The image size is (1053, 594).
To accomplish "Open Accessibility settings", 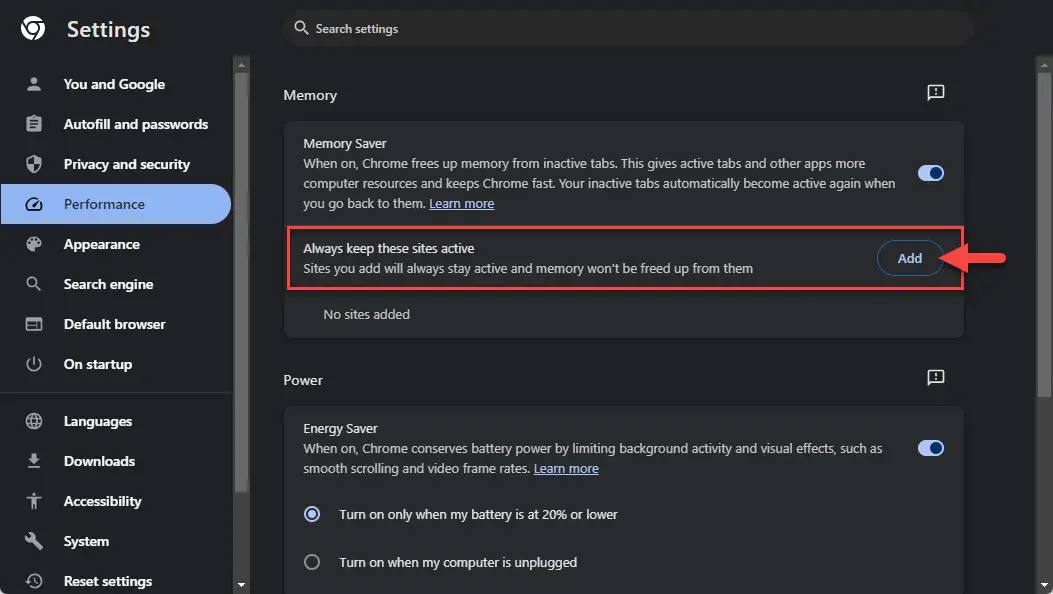I will click(103, 501).
